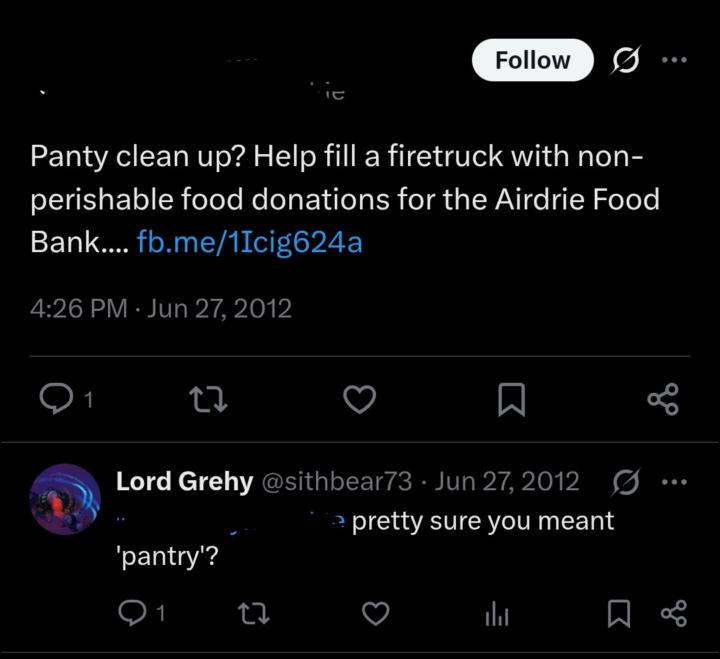Bookmark Lord Grehy's reply
Image resolution: width=720 pixels, height=659 pixels.
pyautogui.click(x=619, y=612)
